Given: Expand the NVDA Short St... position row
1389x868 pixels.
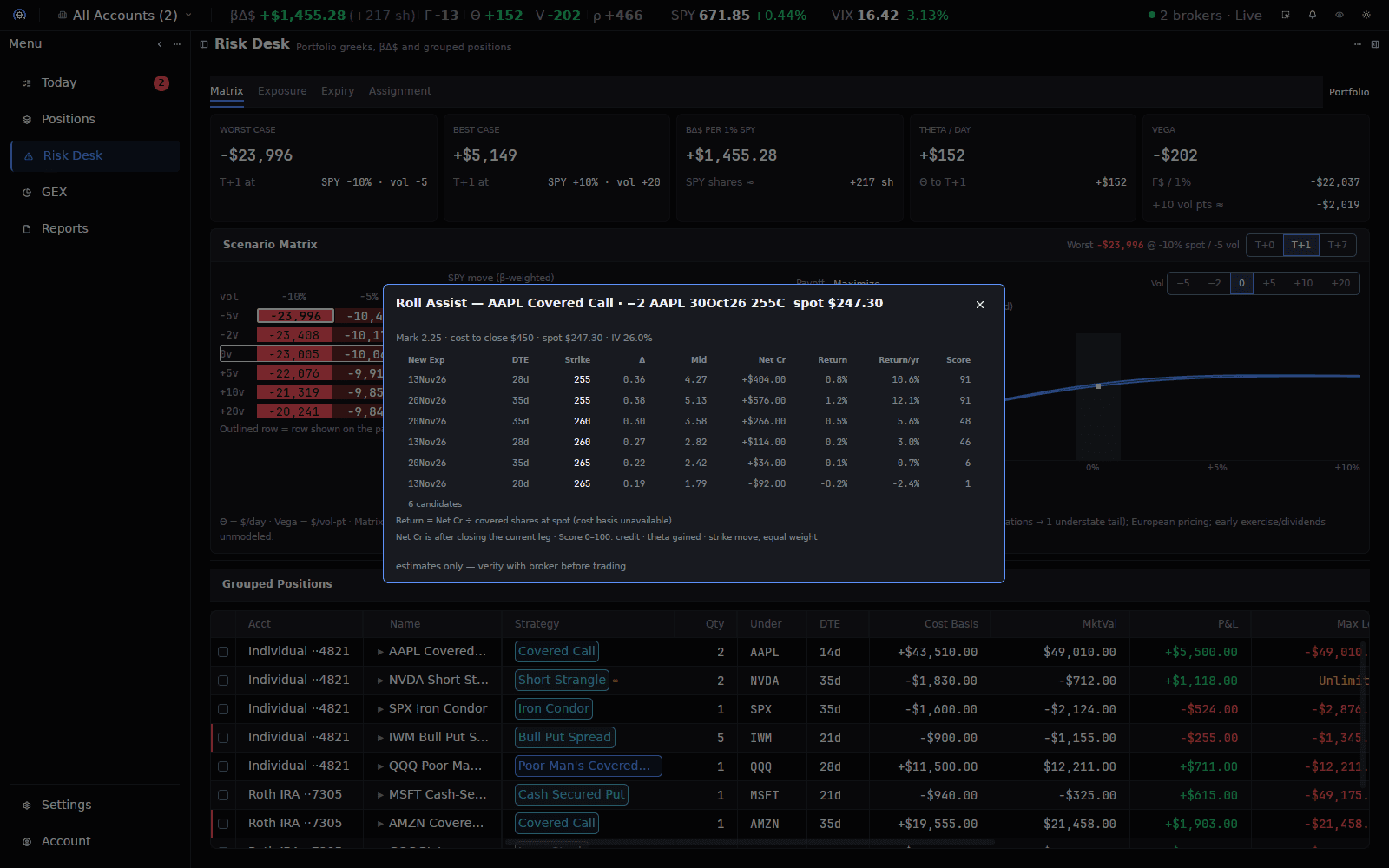Looking at the screenshot, I should (380, 681).
